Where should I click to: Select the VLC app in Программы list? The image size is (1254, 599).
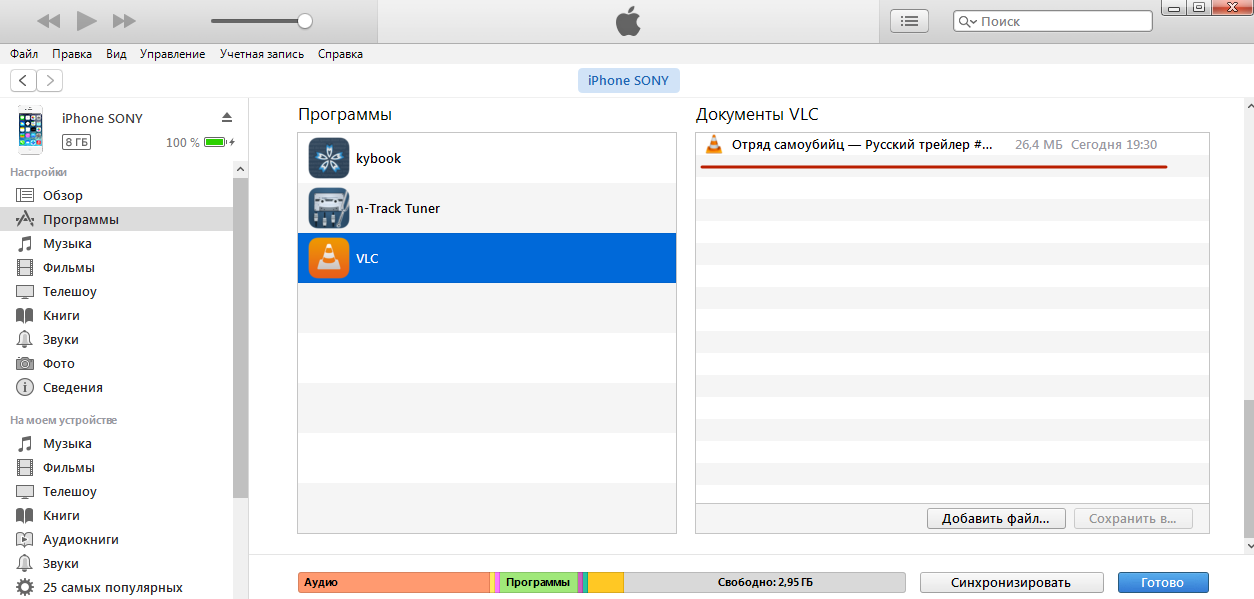coord(487,258)
